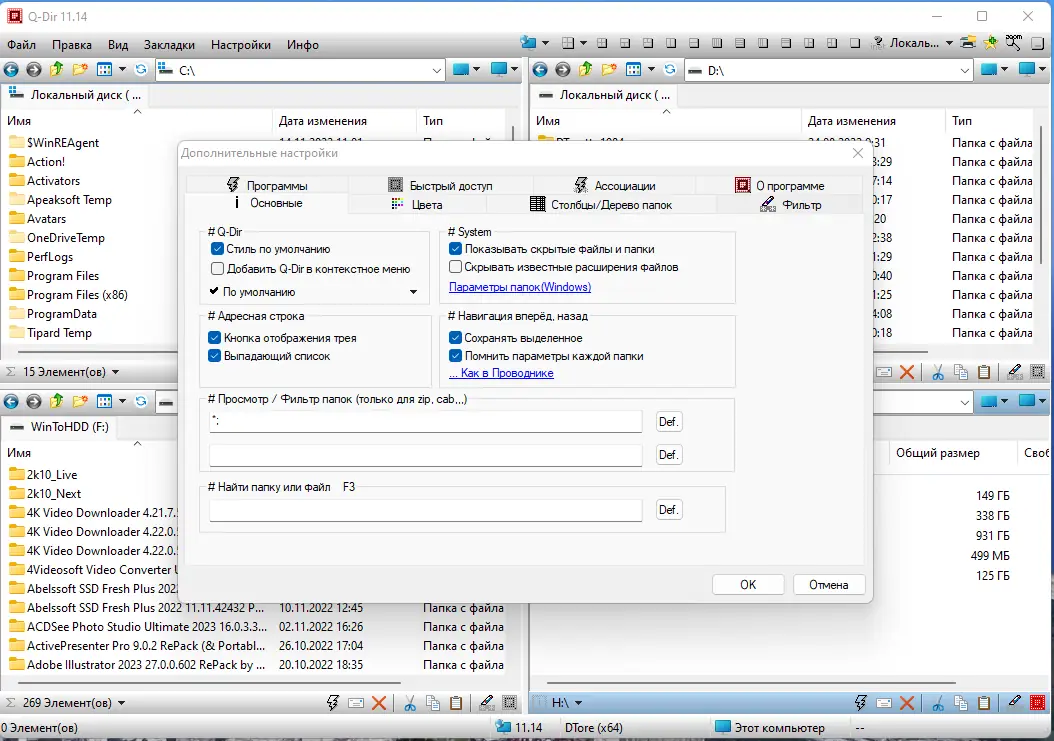This screenshot has height=741, width=1054.
Task: Click Def. for the F3 find field
Action: [x=668, y=510]
